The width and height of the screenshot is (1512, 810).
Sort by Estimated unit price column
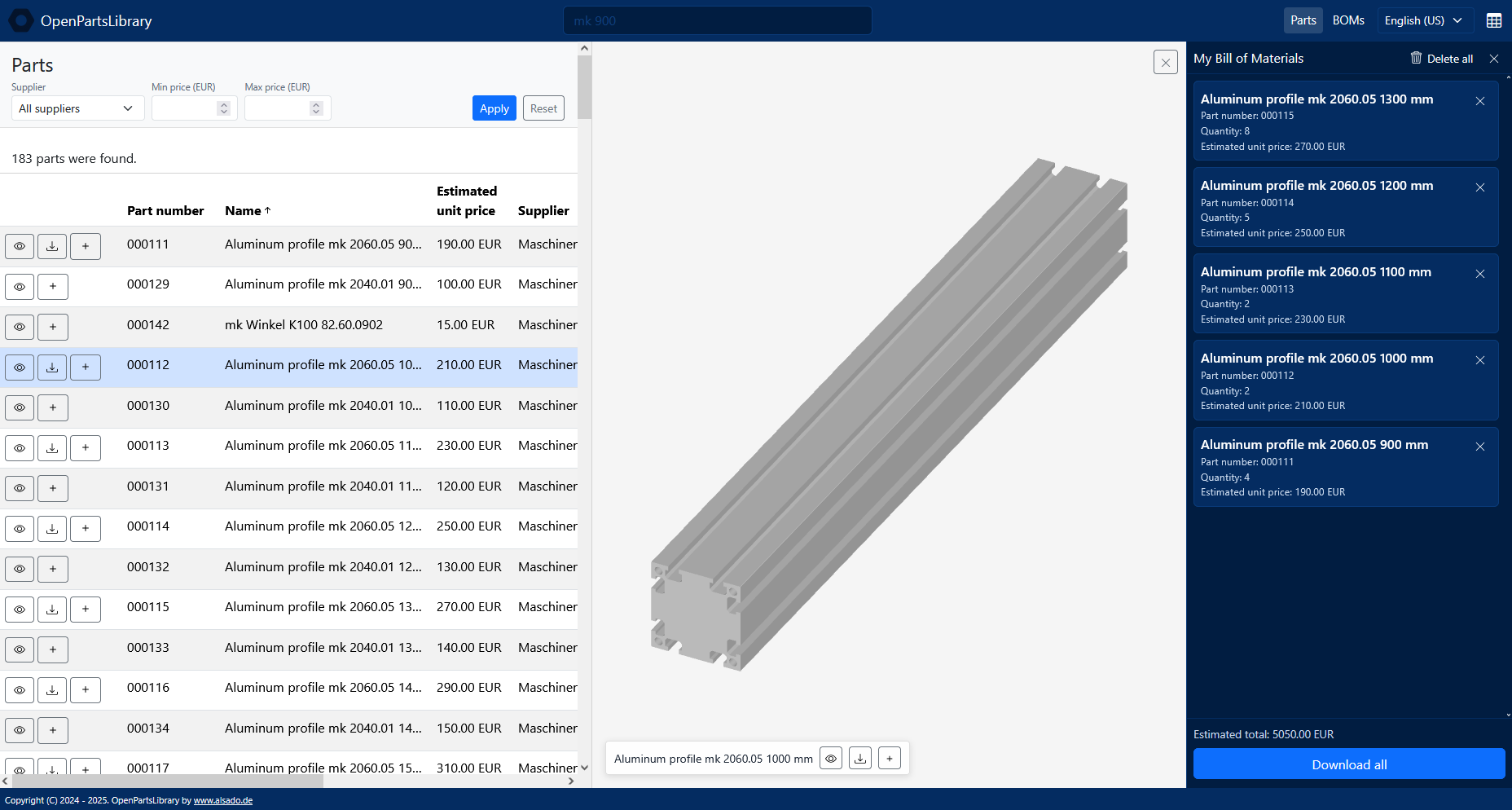pos(467,200)
